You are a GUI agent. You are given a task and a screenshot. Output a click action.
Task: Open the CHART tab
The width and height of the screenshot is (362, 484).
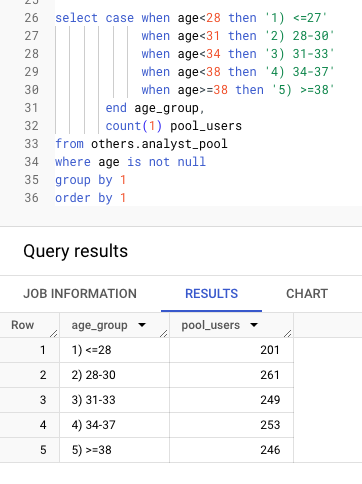pyautogui.click(x=307, y=294)
